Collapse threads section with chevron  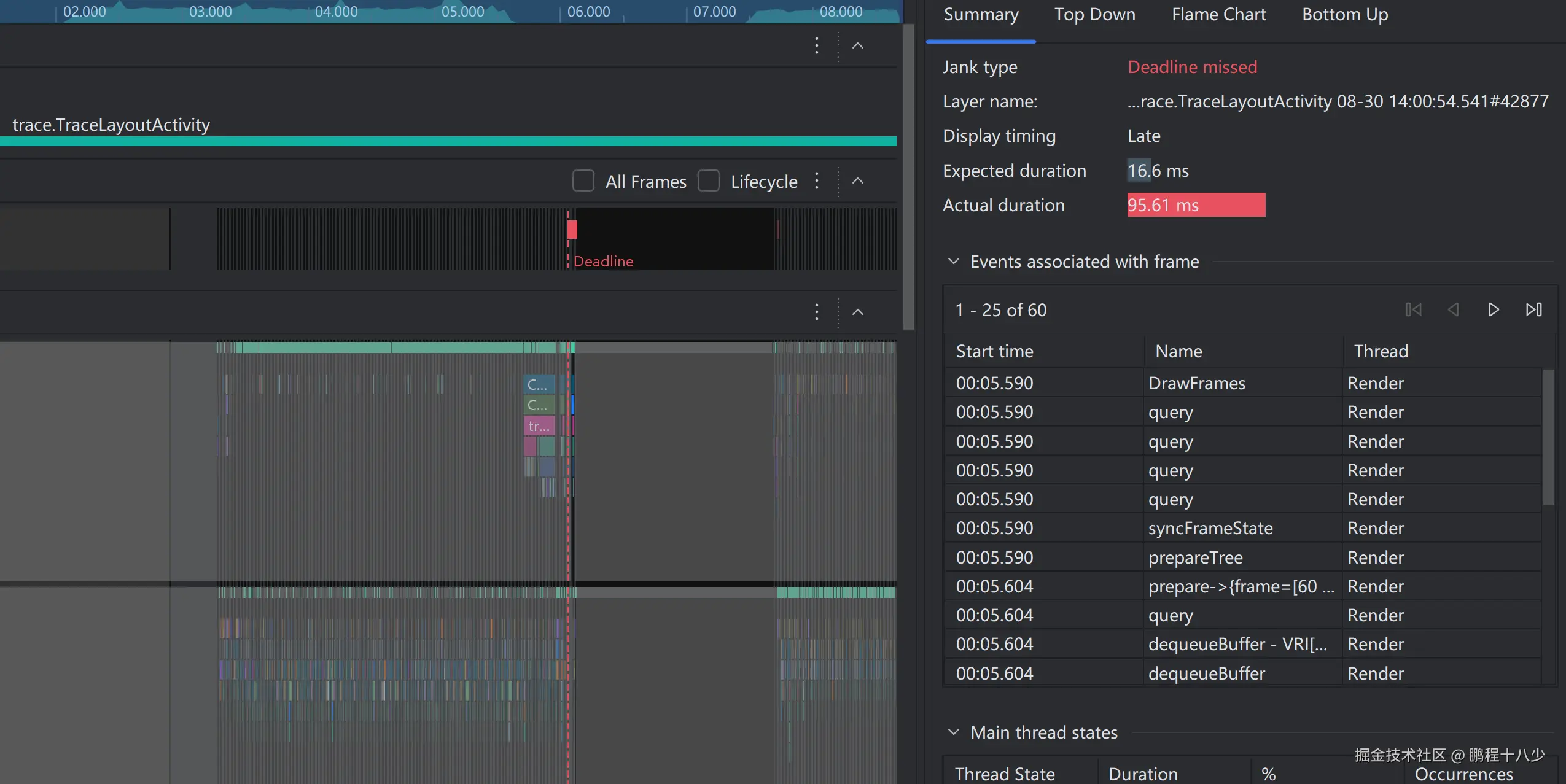858,312
